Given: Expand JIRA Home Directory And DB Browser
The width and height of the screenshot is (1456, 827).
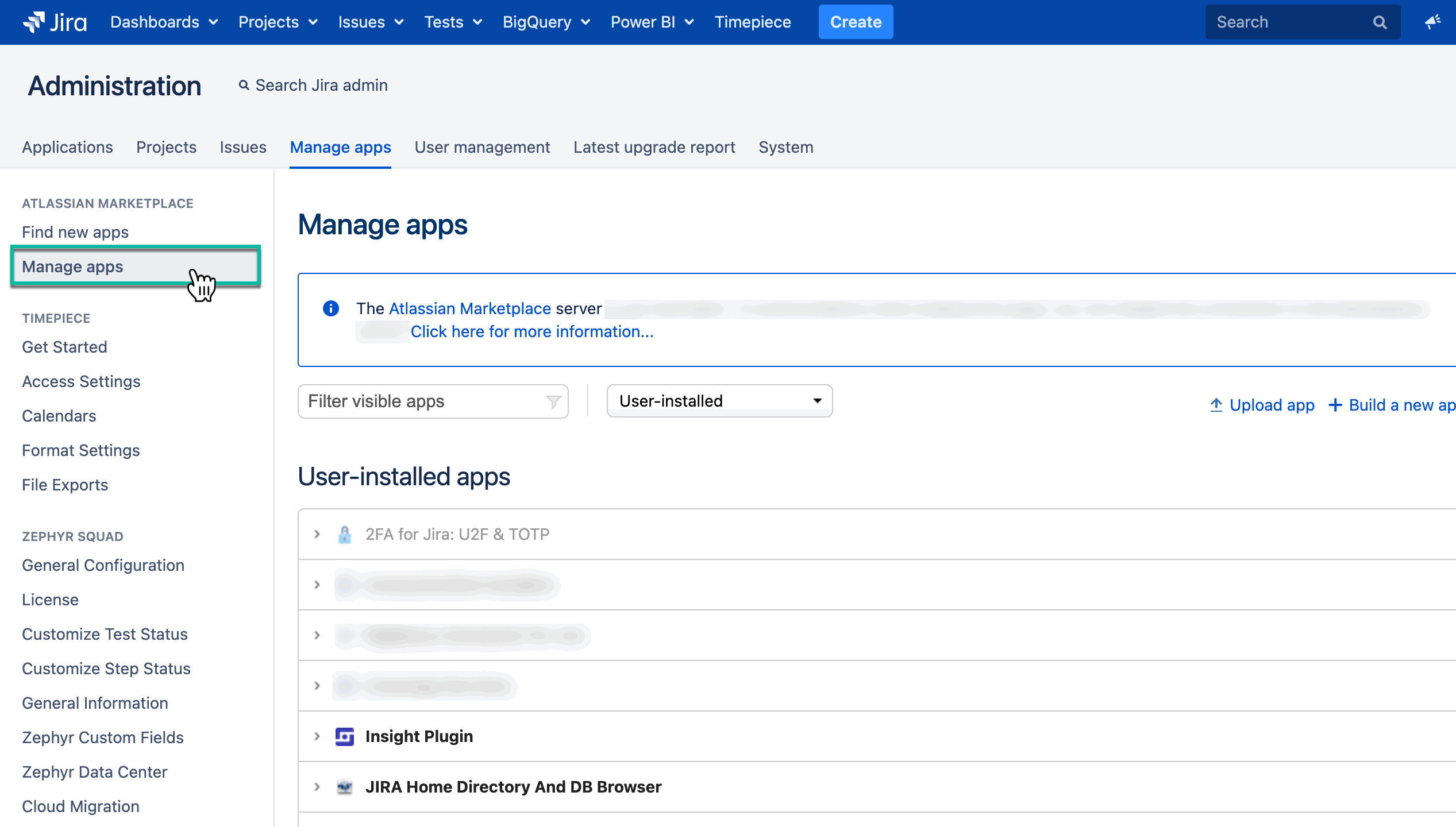Looking at the screenshot, I should (317, 787).
